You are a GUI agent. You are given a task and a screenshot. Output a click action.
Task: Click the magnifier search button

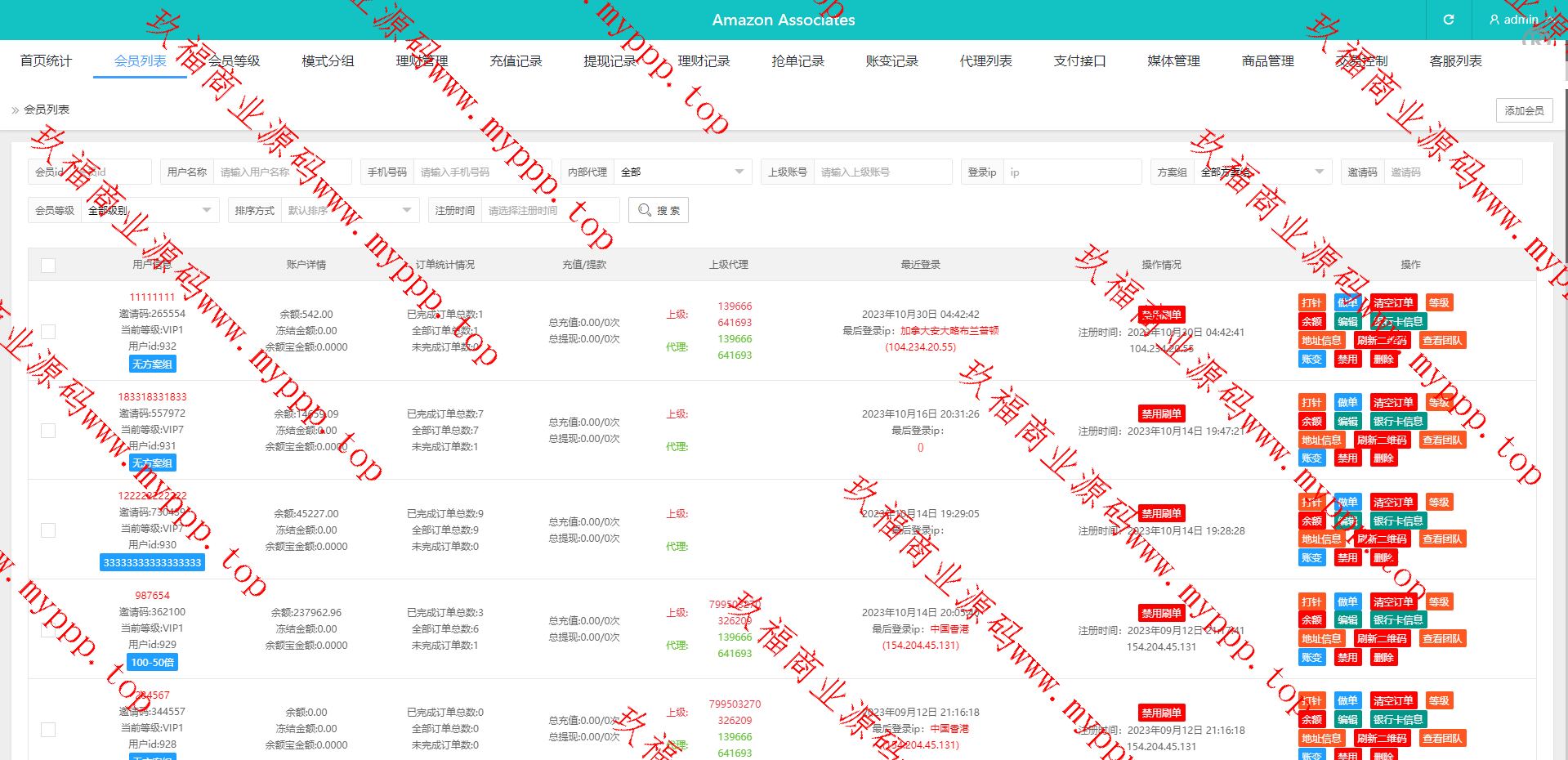(x=658, y=210)
